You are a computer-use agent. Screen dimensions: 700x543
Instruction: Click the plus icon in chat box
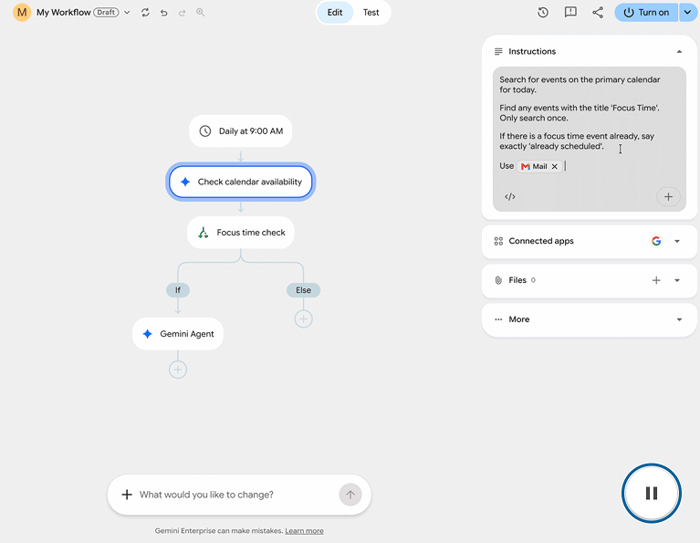point(127,494)
